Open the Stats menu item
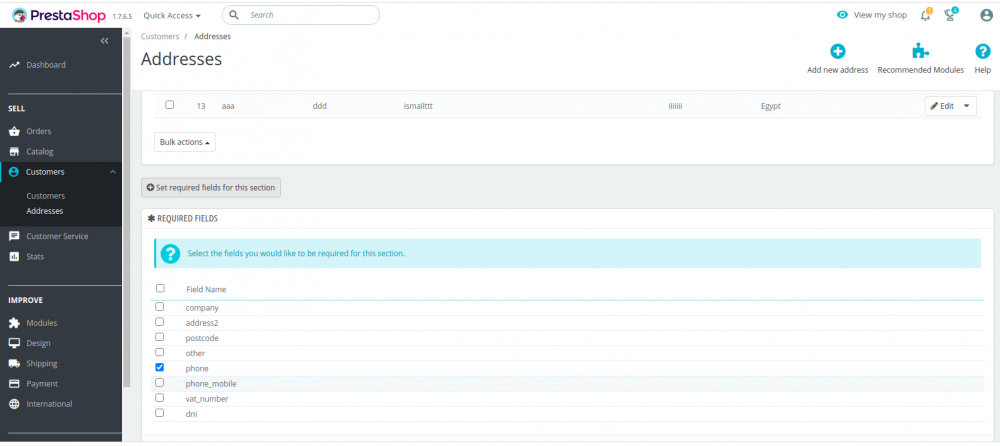 (35, 256)
